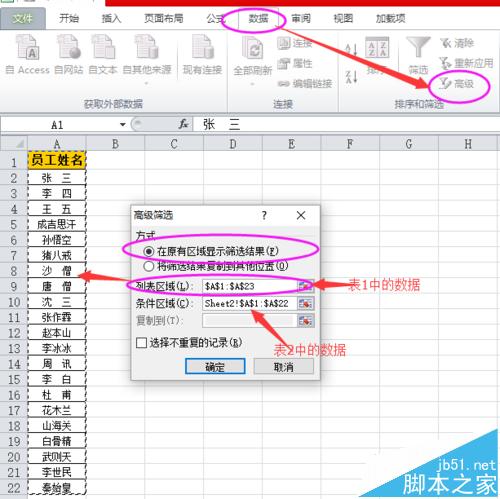Viewport: 500px width, 499px height.
Task: Switch to 视图 (View) tab
Action: coord(343,18)
